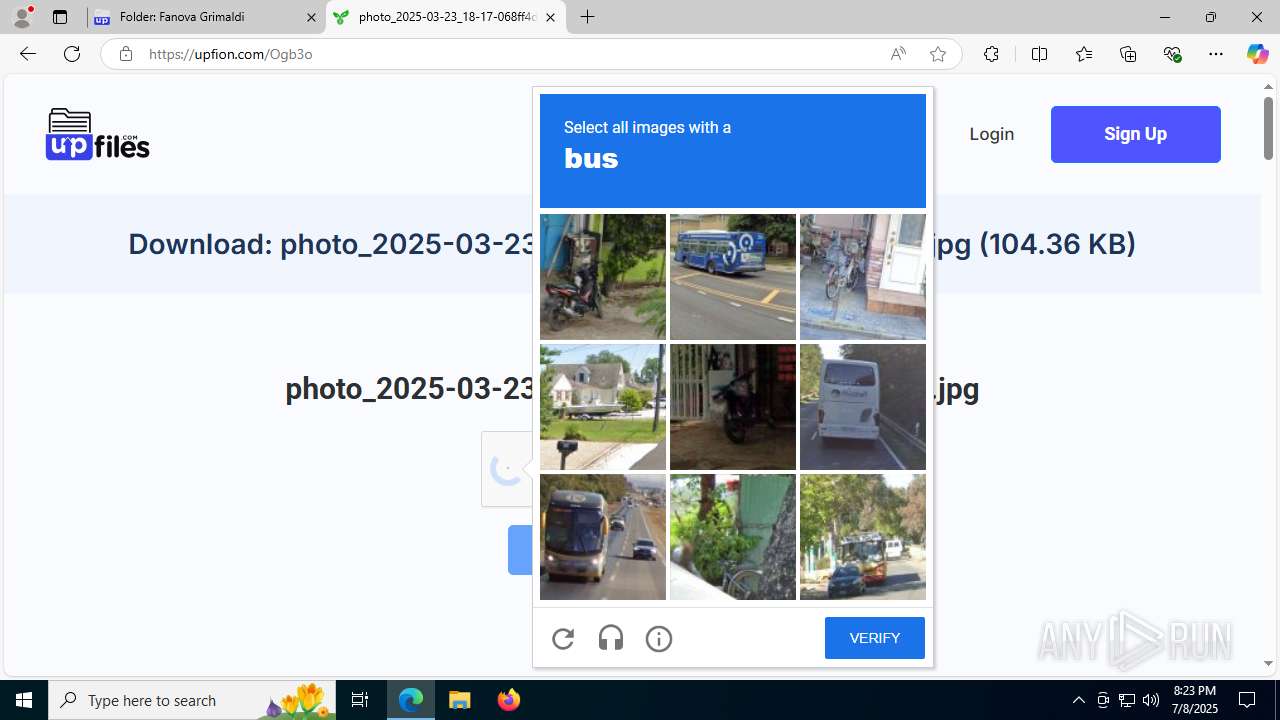This screenshot has width=1280, height=720.
Task: Go back with browser back arrow
Action: click(x=28, y=54)
